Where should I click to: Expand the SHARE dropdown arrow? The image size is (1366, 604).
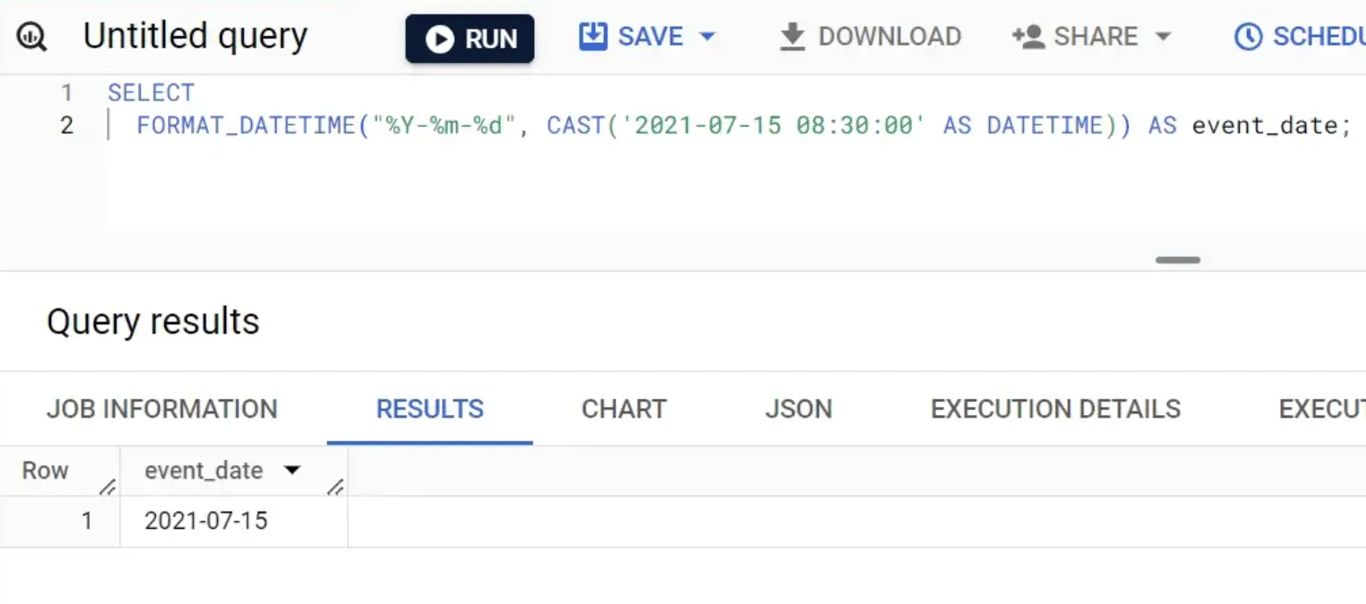click(1162, 37)
